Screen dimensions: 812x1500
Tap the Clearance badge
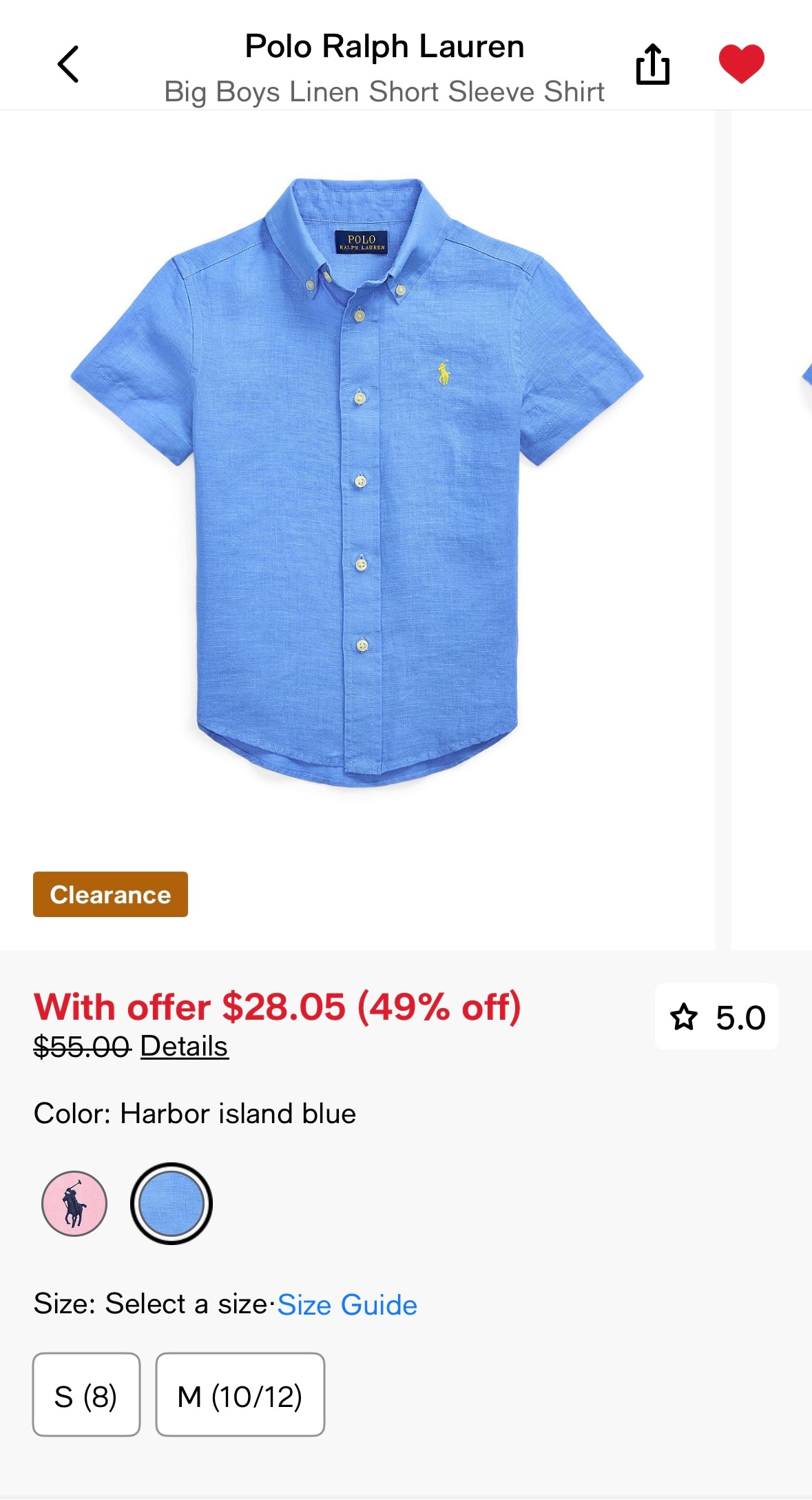(x=110, y=894)
